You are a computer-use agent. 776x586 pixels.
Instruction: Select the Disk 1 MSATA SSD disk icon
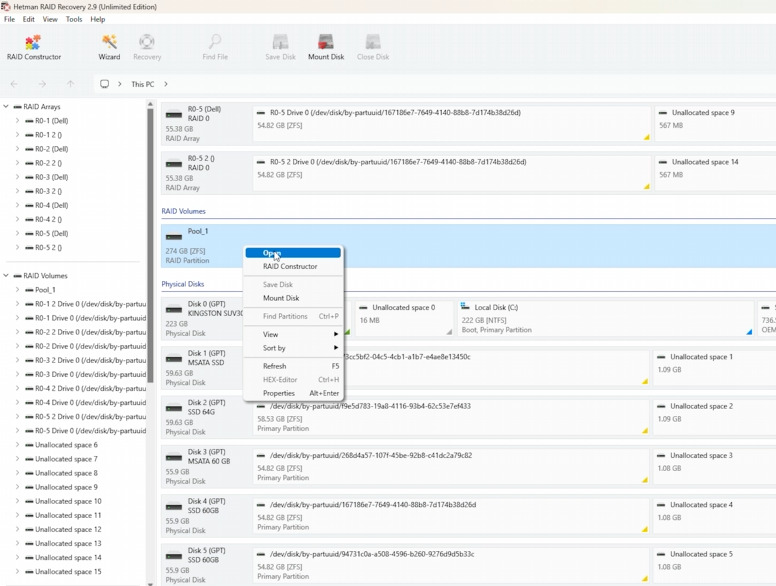click(174, 359)
